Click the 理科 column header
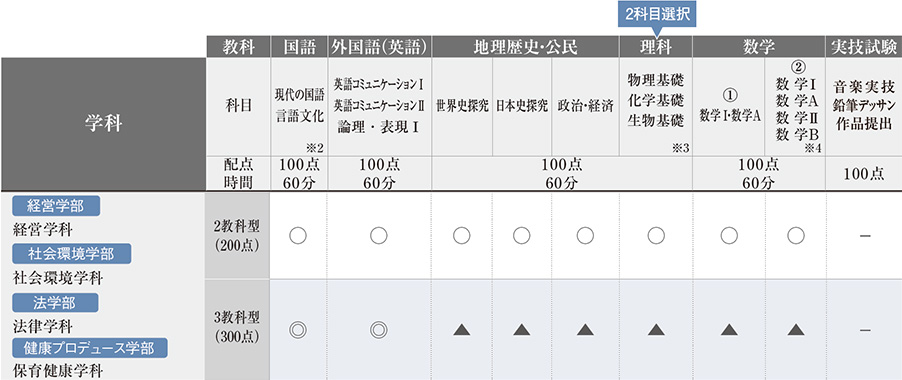This screenshot has width=902, height=380. (656, 47)
